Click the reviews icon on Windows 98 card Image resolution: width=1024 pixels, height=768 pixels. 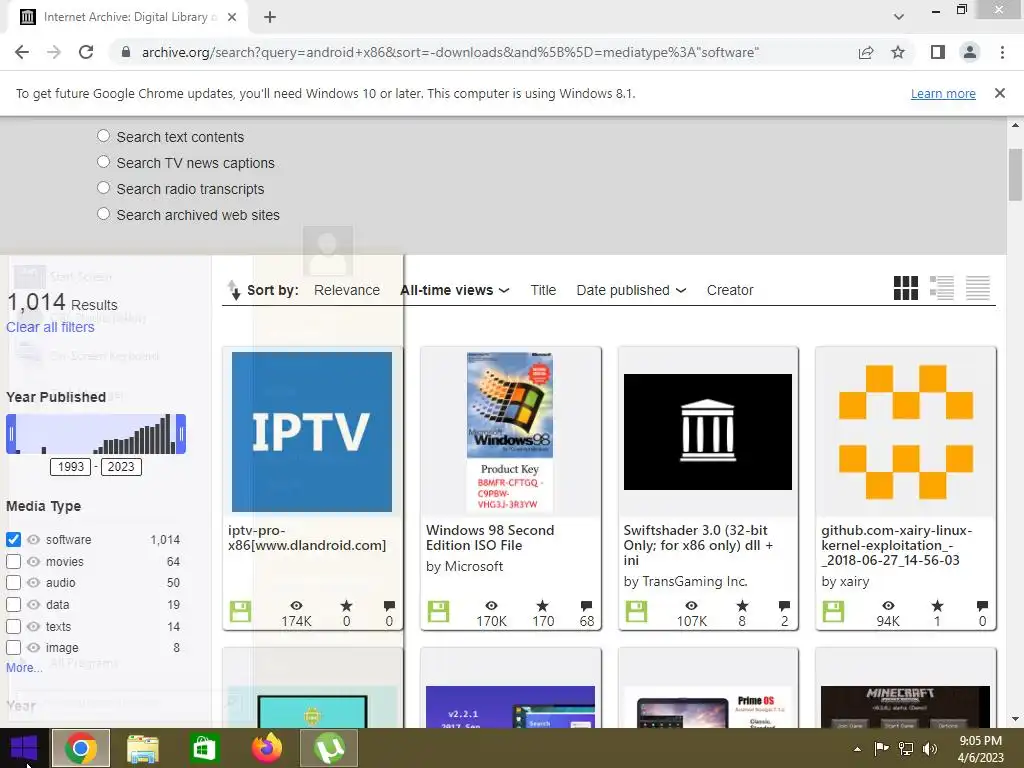586,605
